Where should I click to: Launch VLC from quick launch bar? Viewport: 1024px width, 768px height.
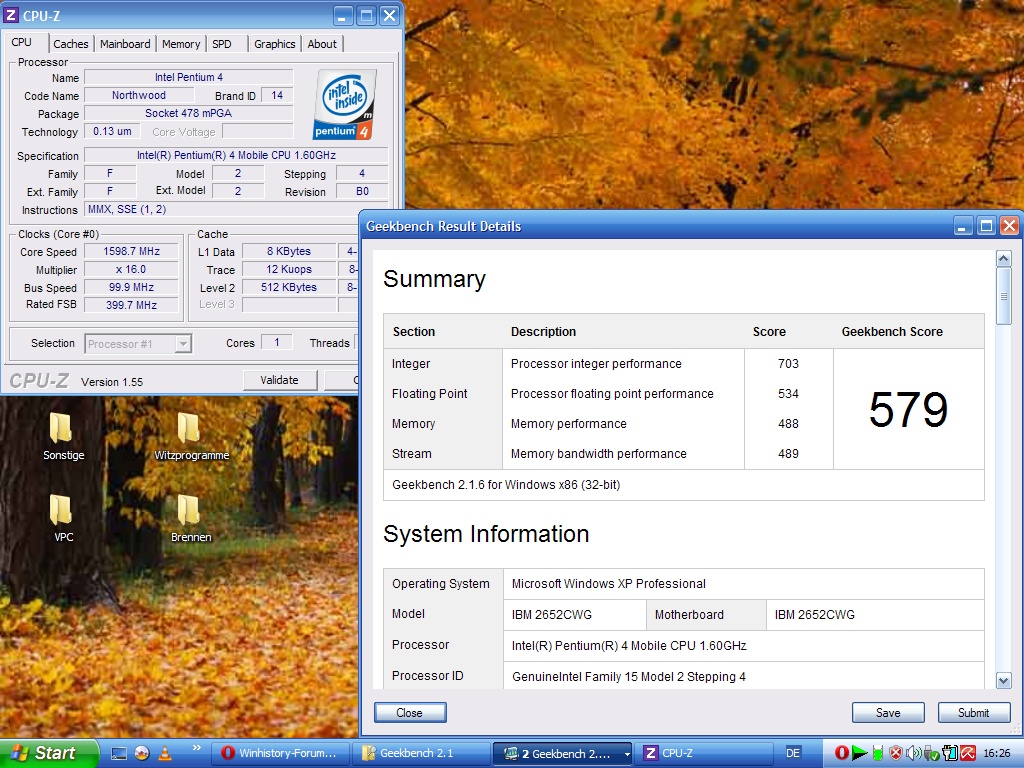coord(164,753)
